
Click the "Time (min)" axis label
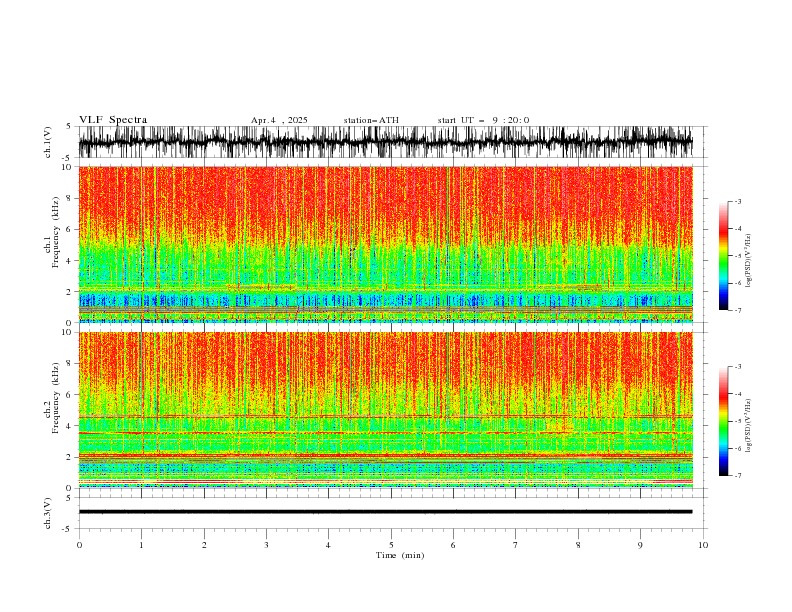(400, 555)
